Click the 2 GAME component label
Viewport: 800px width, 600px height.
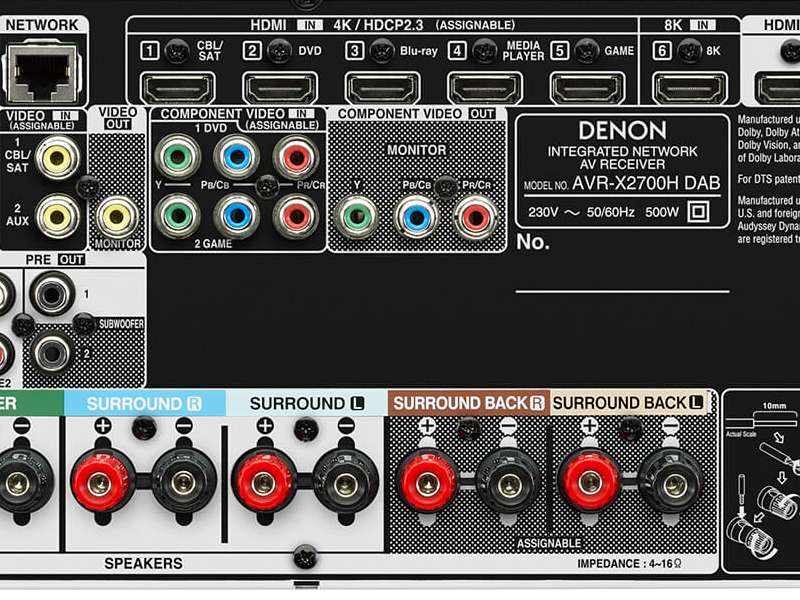(x=213, y=244)
